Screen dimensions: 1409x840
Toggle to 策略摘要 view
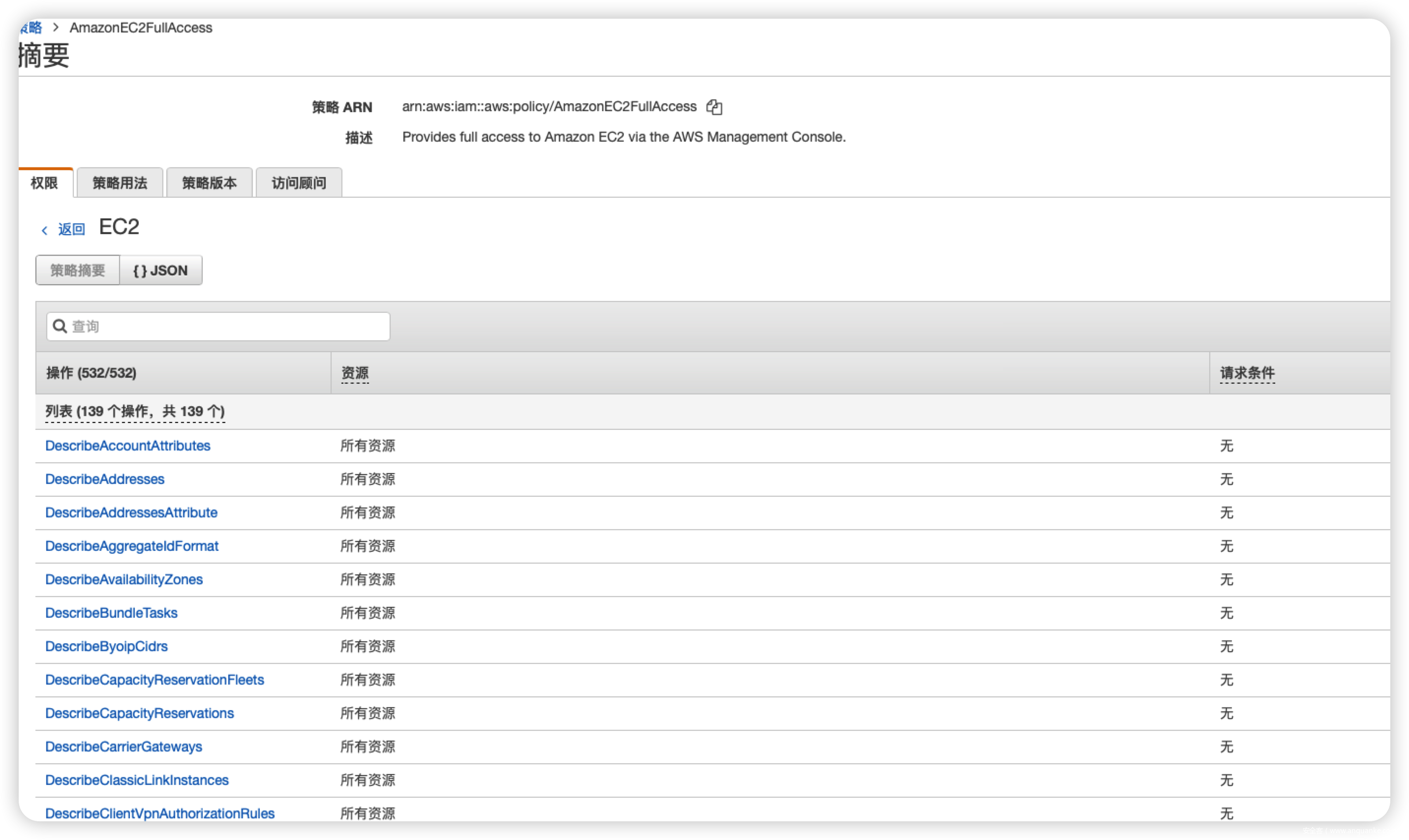click(78, 270)
